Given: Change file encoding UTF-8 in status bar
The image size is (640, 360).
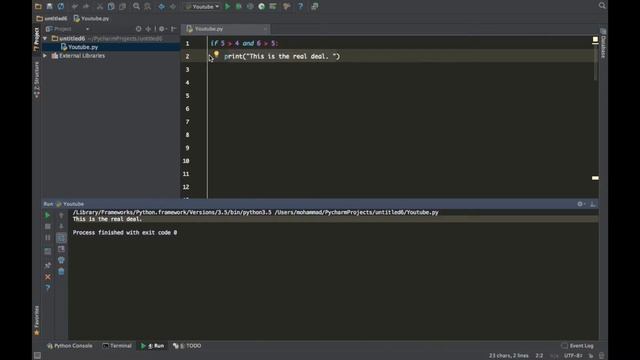Looking at the screenshot, I should click(x=573, y=356).
